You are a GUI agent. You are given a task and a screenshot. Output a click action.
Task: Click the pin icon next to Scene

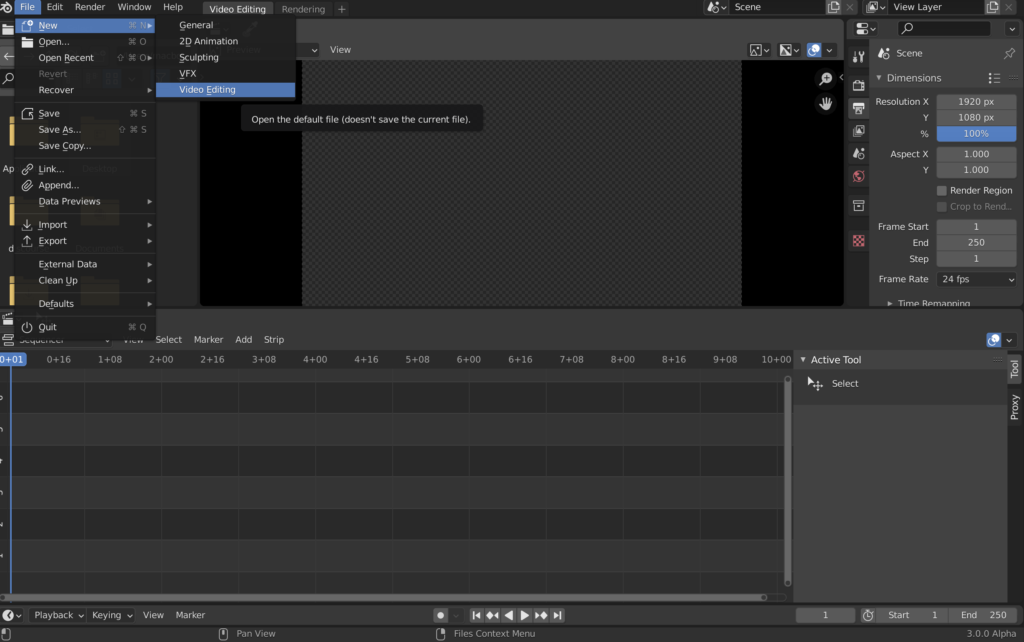pyautogui.click(x=1009, y=53)
